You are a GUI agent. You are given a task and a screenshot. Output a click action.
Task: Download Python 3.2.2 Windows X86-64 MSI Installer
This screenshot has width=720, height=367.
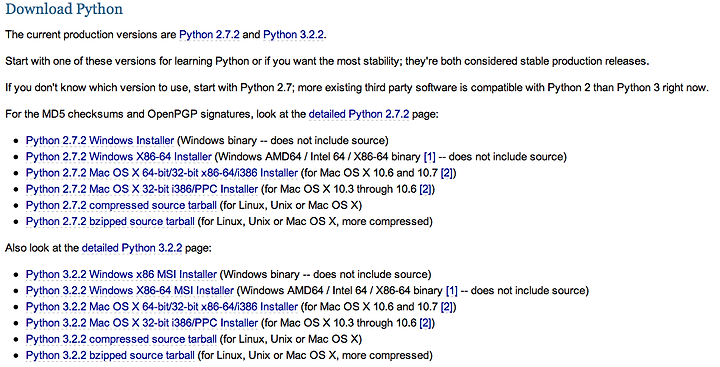pos(130,290)
